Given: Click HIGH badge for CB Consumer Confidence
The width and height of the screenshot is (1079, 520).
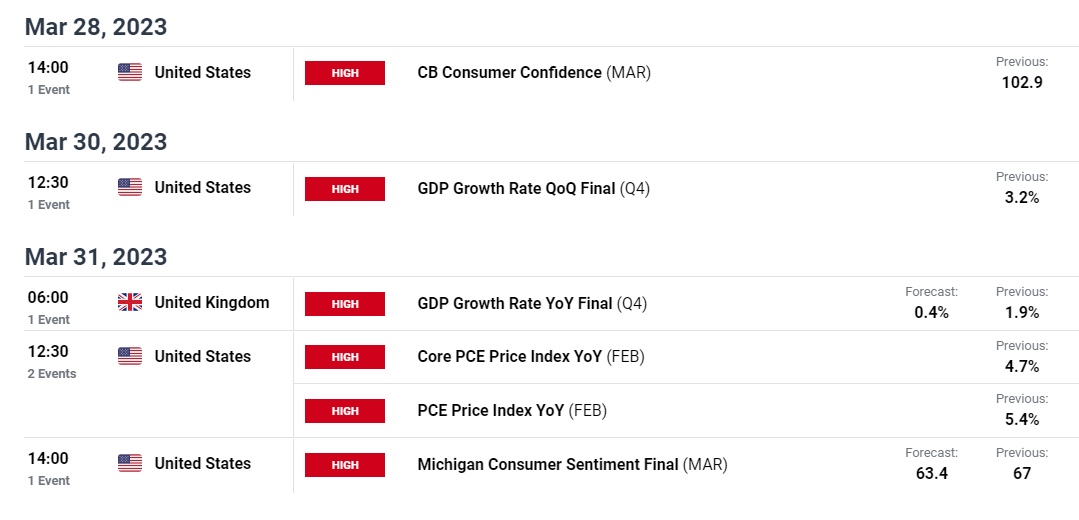Looking at the screenshot, I should pyautogui.click(x=345, y=73).
